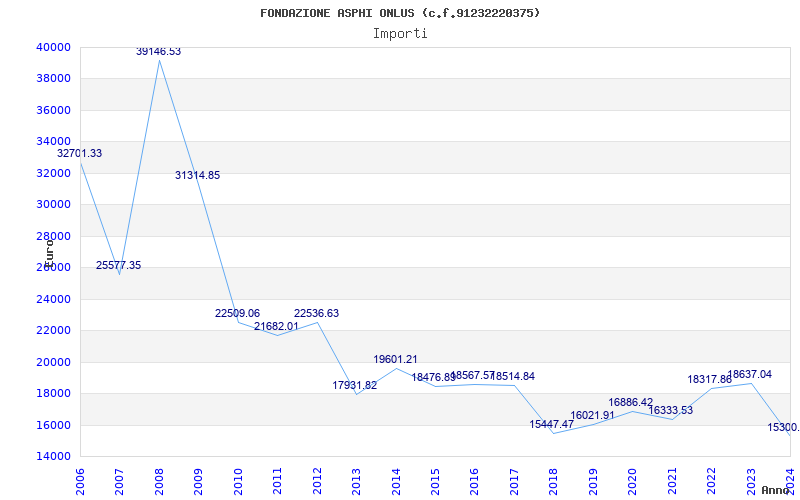This screenshot has width=800, height=500.
Task: Click the x-axis year 2022
Action: pos(711,482)
